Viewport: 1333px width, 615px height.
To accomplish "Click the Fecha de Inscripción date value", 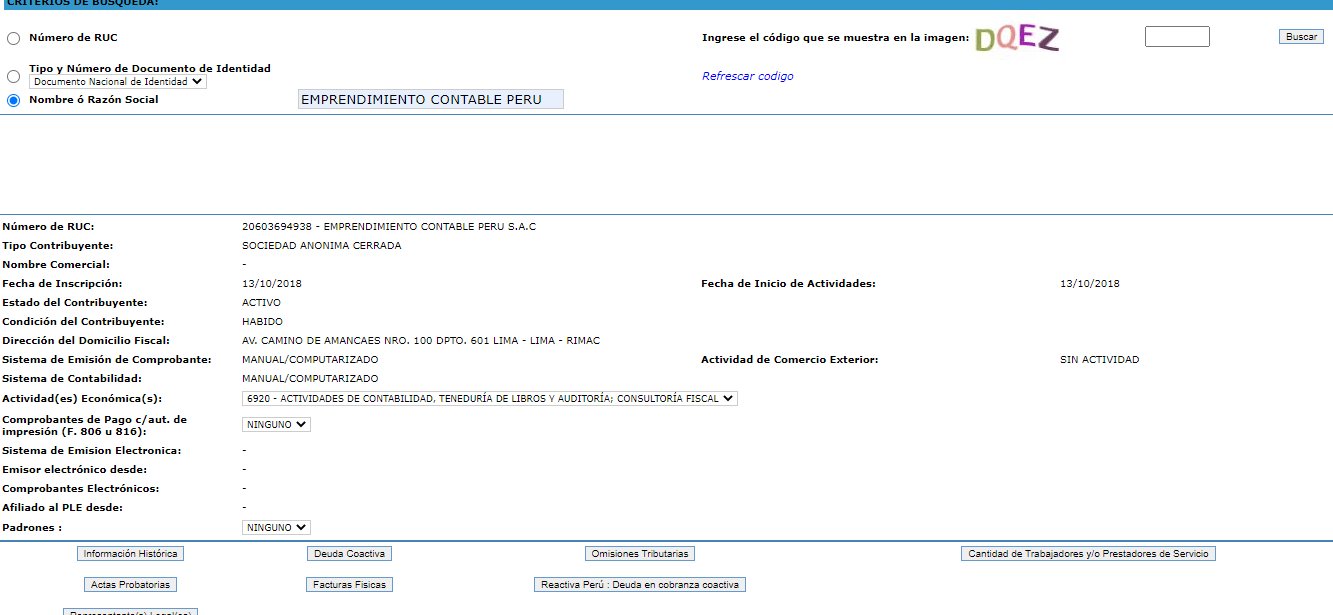I will coord(272,284).
